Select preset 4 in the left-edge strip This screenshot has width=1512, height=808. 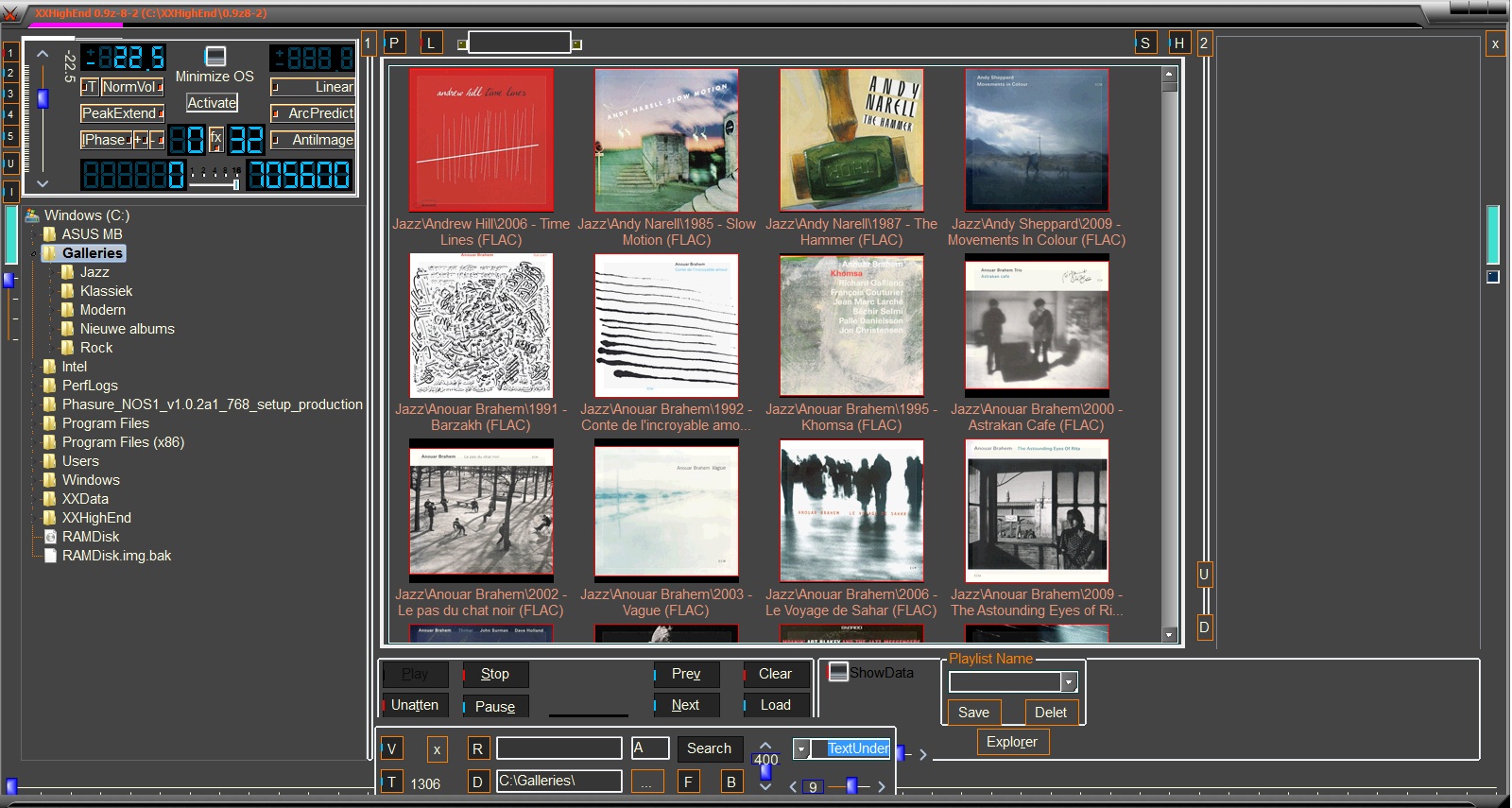click(x=10, y=114)
